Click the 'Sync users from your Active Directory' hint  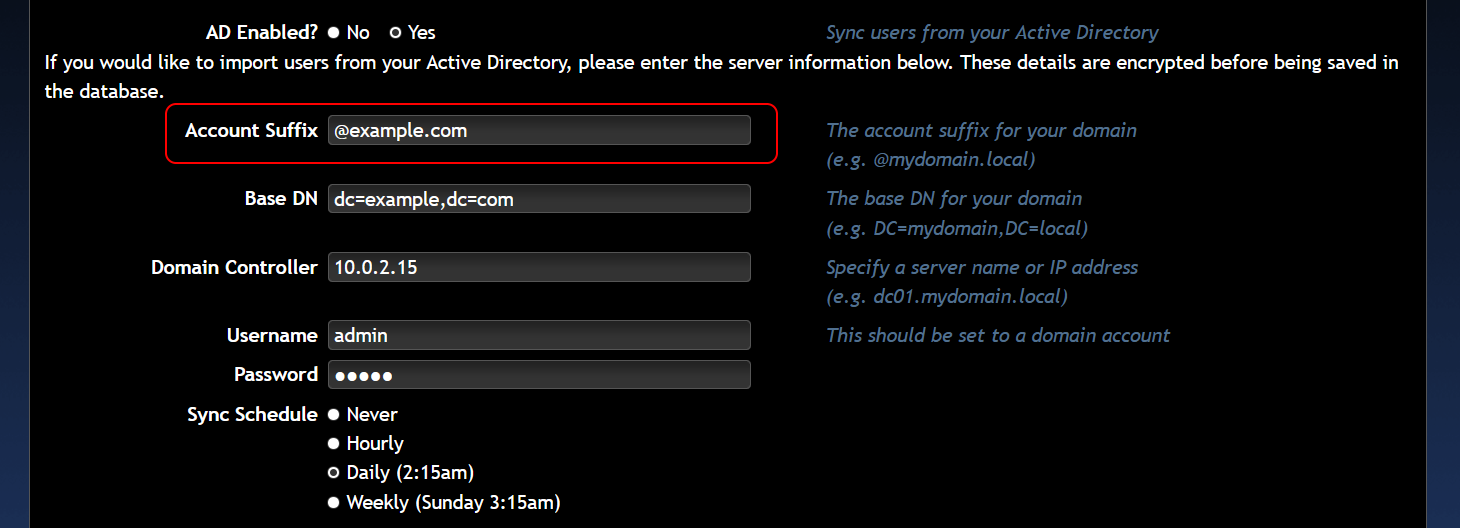pyautogui.click(x=992, y=33)
